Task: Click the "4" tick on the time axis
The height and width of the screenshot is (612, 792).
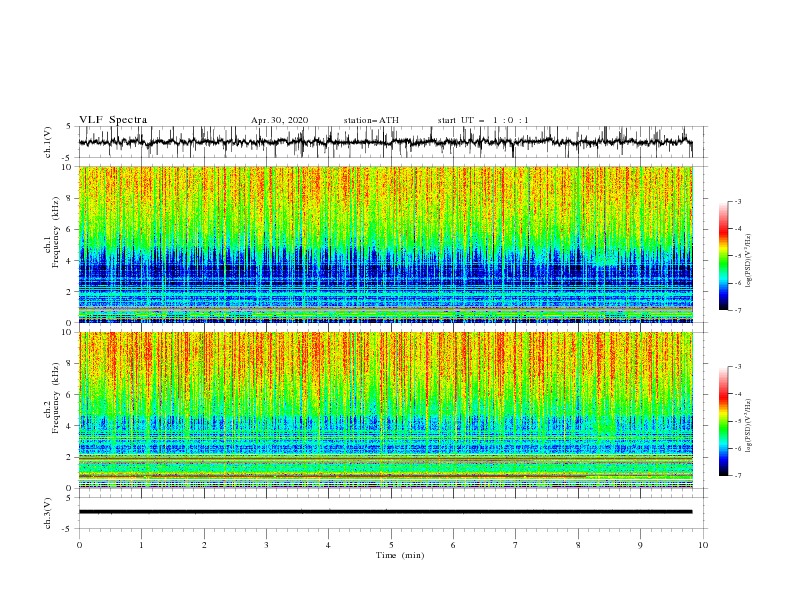Action: point(328,545)
